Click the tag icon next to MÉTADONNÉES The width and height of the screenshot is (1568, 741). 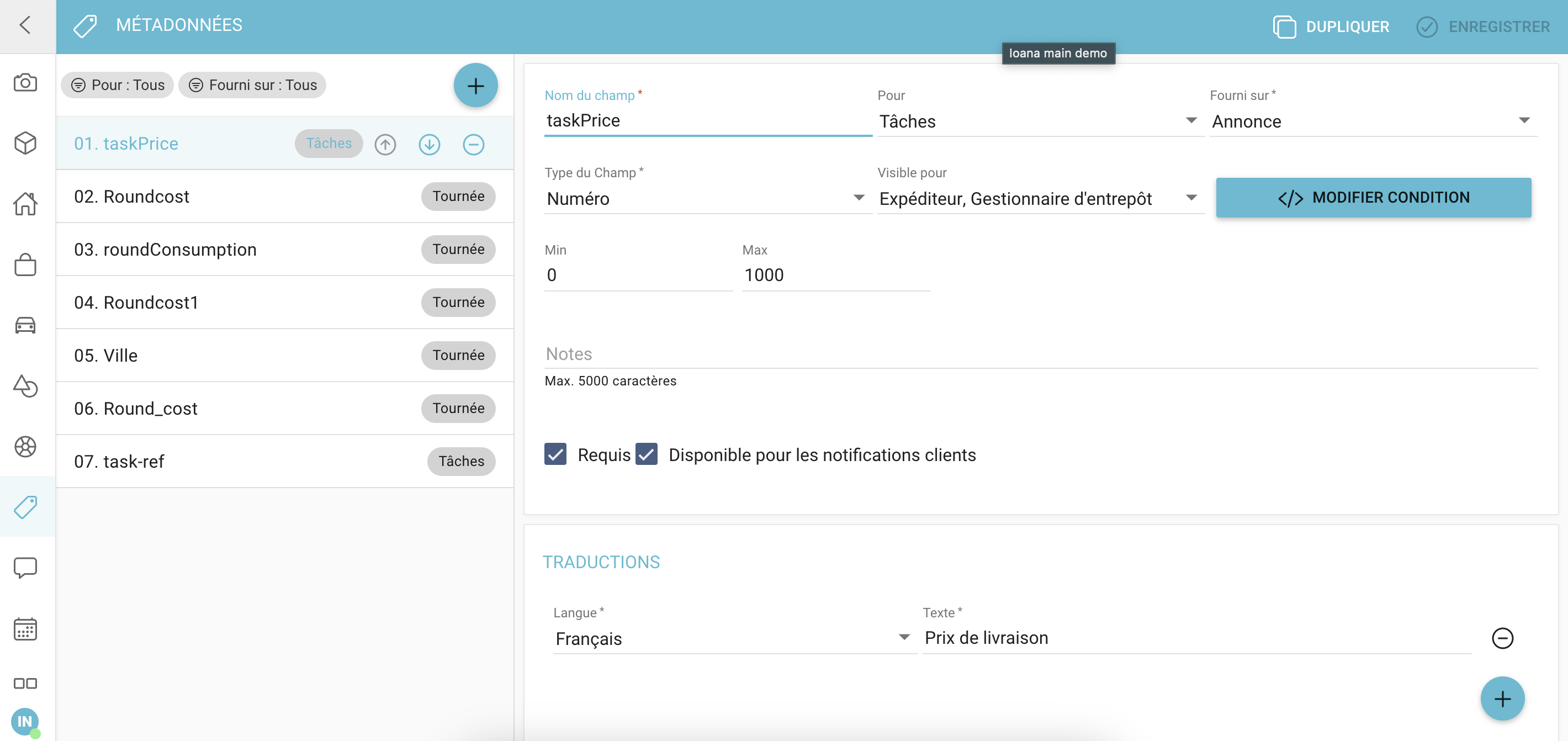85,25
